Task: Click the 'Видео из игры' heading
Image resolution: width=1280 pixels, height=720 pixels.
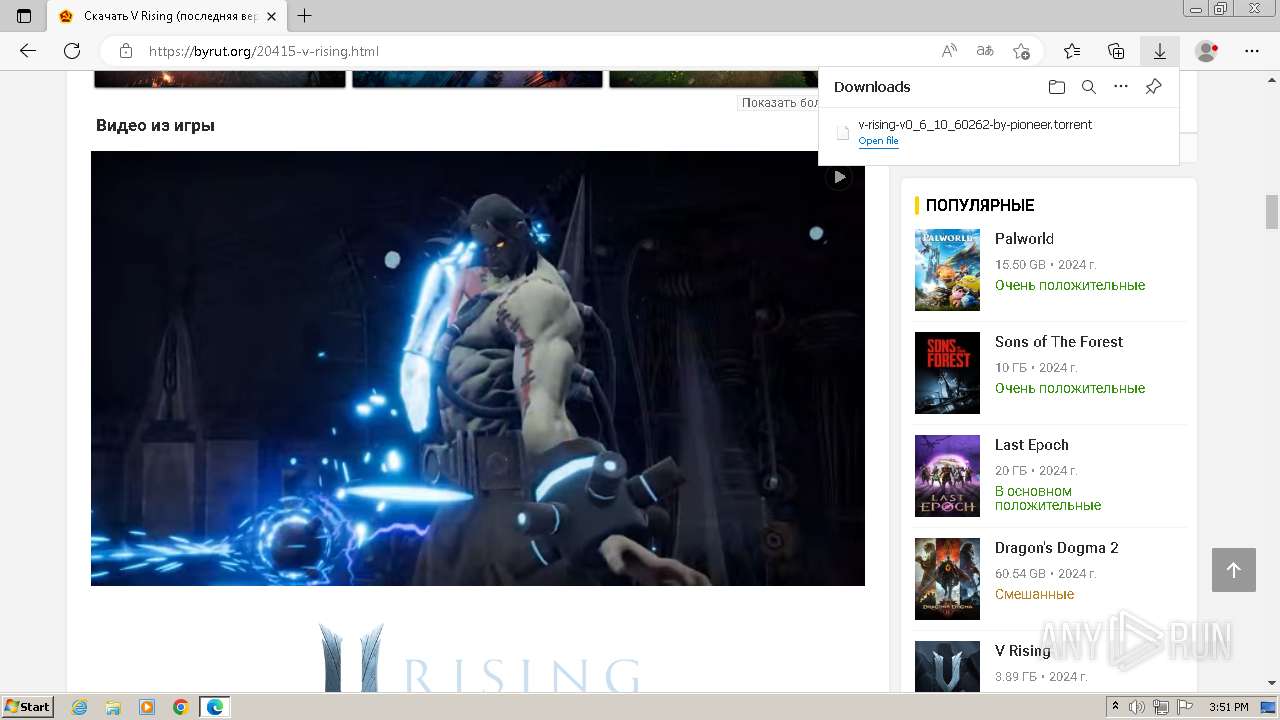Action: [x=155, y=125]
